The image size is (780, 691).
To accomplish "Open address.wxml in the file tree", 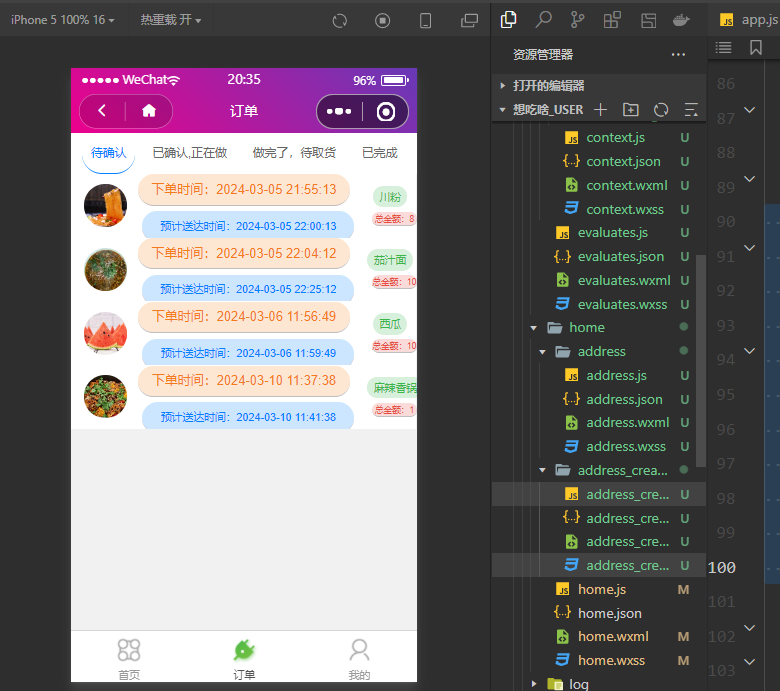I will [628, 423].
